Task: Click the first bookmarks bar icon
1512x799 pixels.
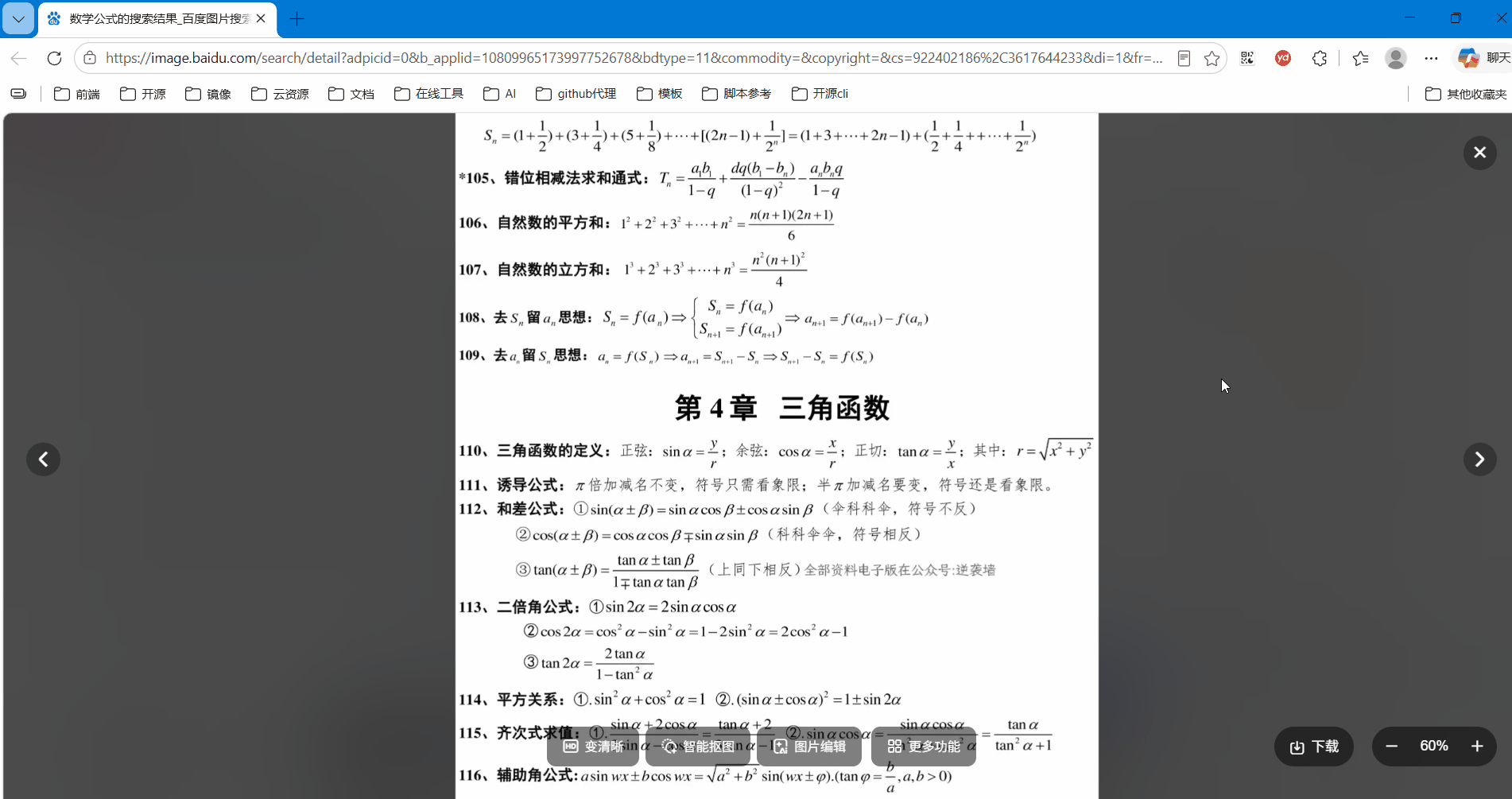Action: (18, 94)
